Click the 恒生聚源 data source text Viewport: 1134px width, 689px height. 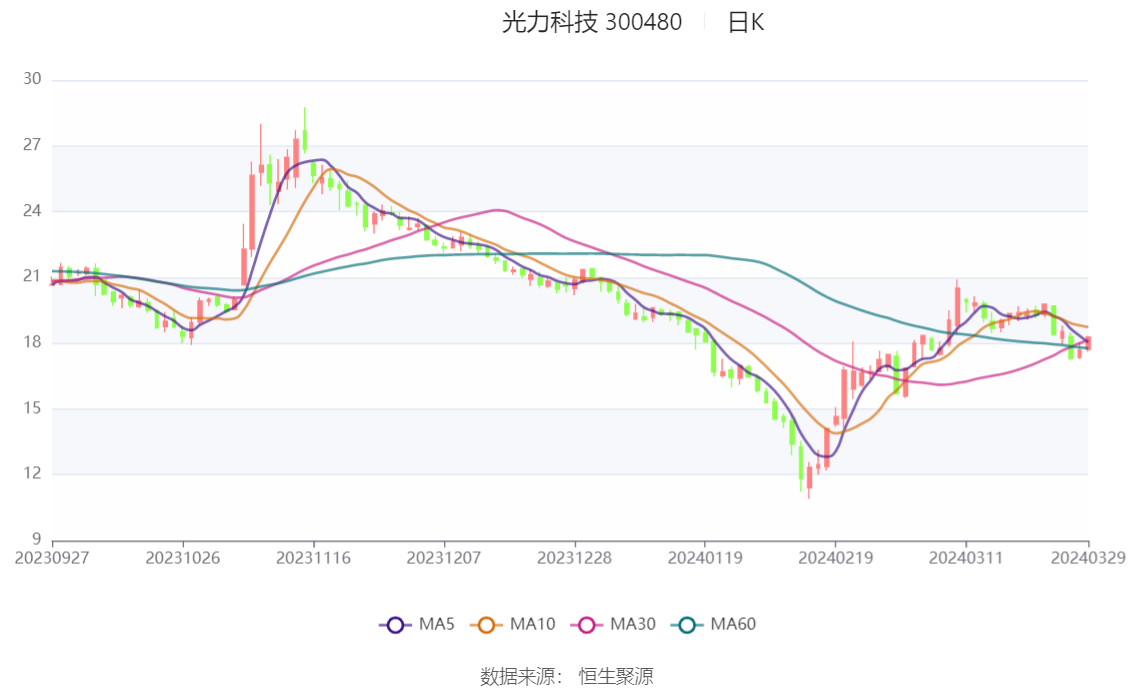tap(615, 677)
